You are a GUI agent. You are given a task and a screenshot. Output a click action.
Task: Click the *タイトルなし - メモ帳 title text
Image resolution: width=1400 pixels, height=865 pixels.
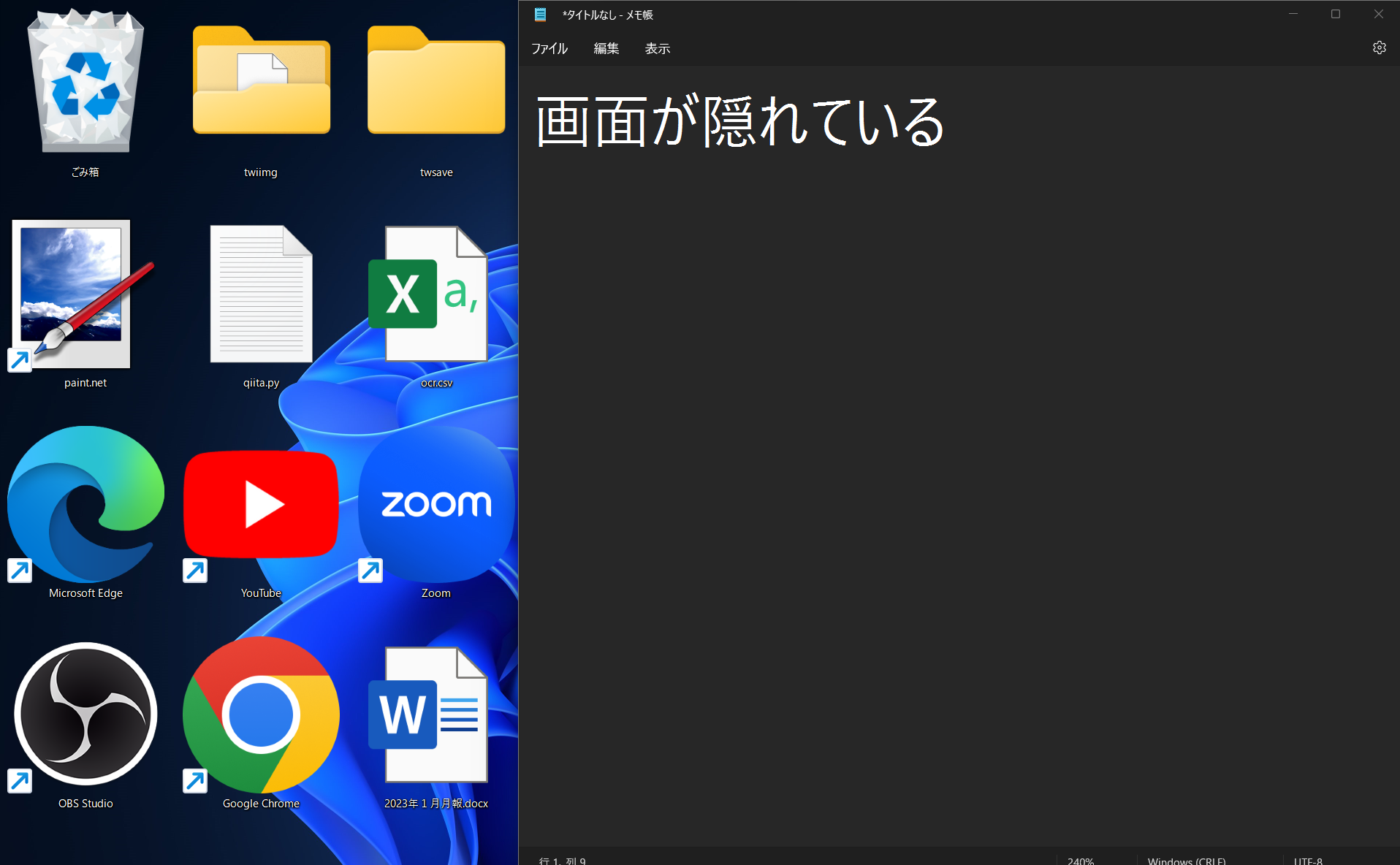pos(607,15)
